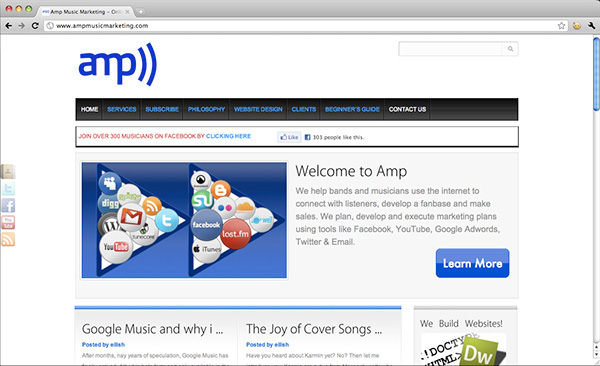Screen dimensions: 600x366
Task: Click the search magnifier button
Action: click(510, 49)
